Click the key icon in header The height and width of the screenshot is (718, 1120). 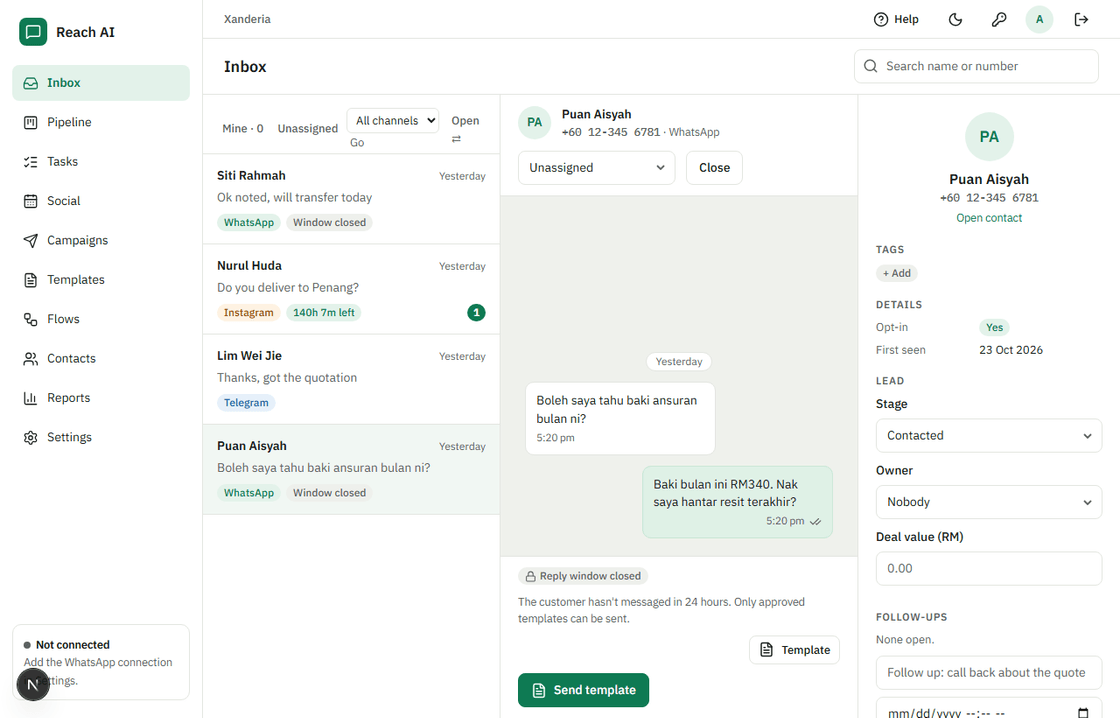[x=999, y=19]
